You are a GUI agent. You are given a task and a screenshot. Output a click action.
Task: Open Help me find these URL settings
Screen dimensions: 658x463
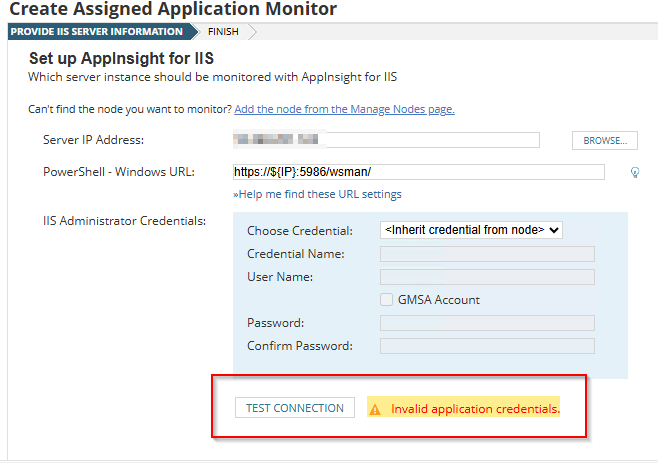[x=317, y=194]
